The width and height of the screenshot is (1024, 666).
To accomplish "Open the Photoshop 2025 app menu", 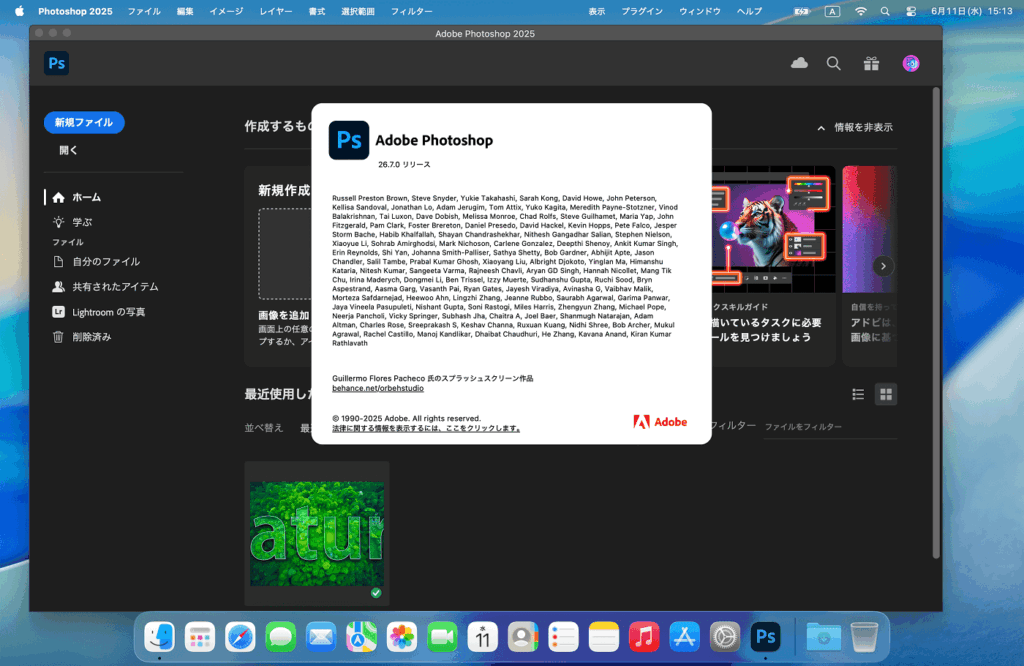I will pyautogui.click(x=75, y=11).
